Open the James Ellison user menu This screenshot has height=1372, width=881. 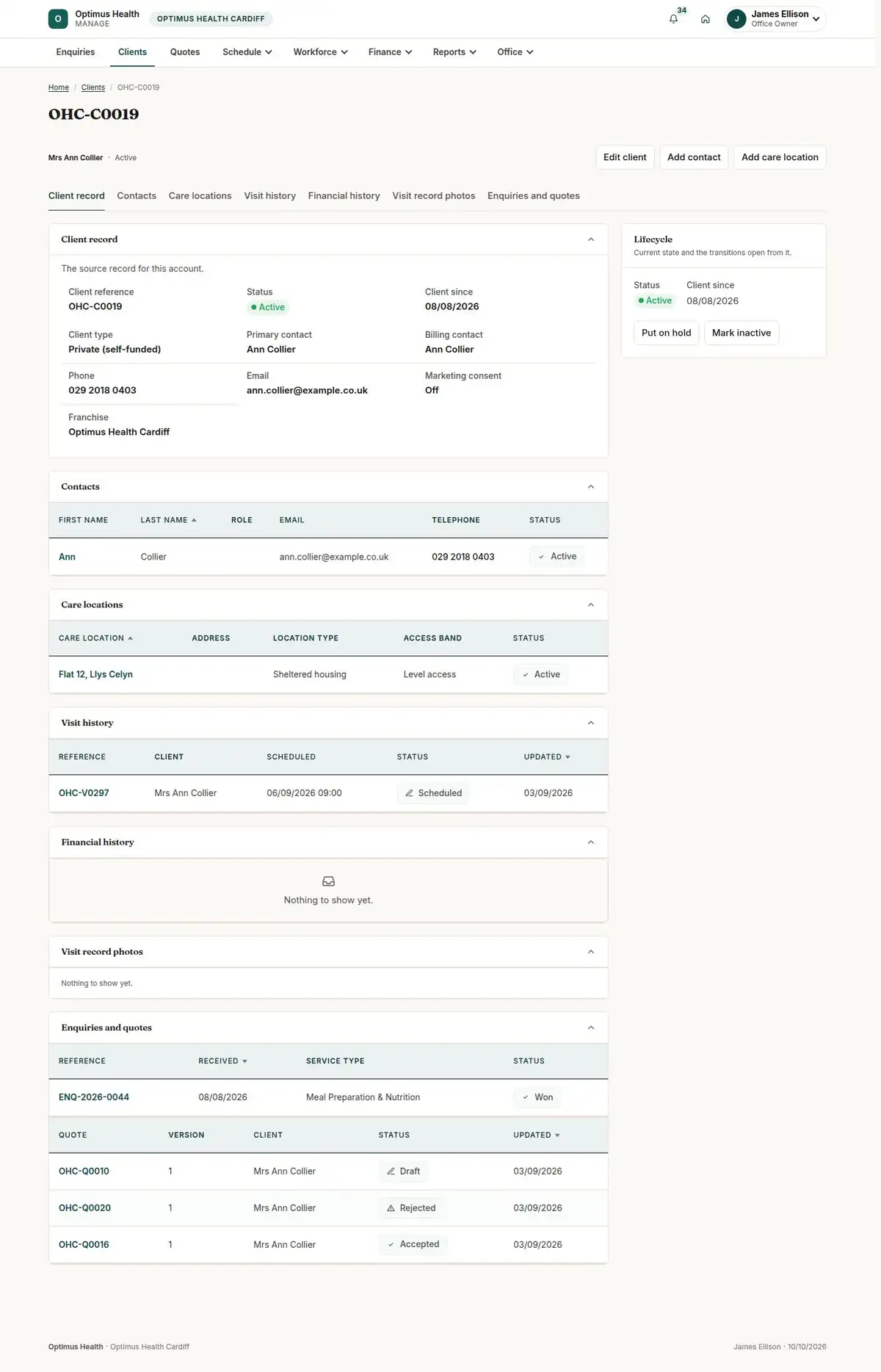(x=775, y=19)
